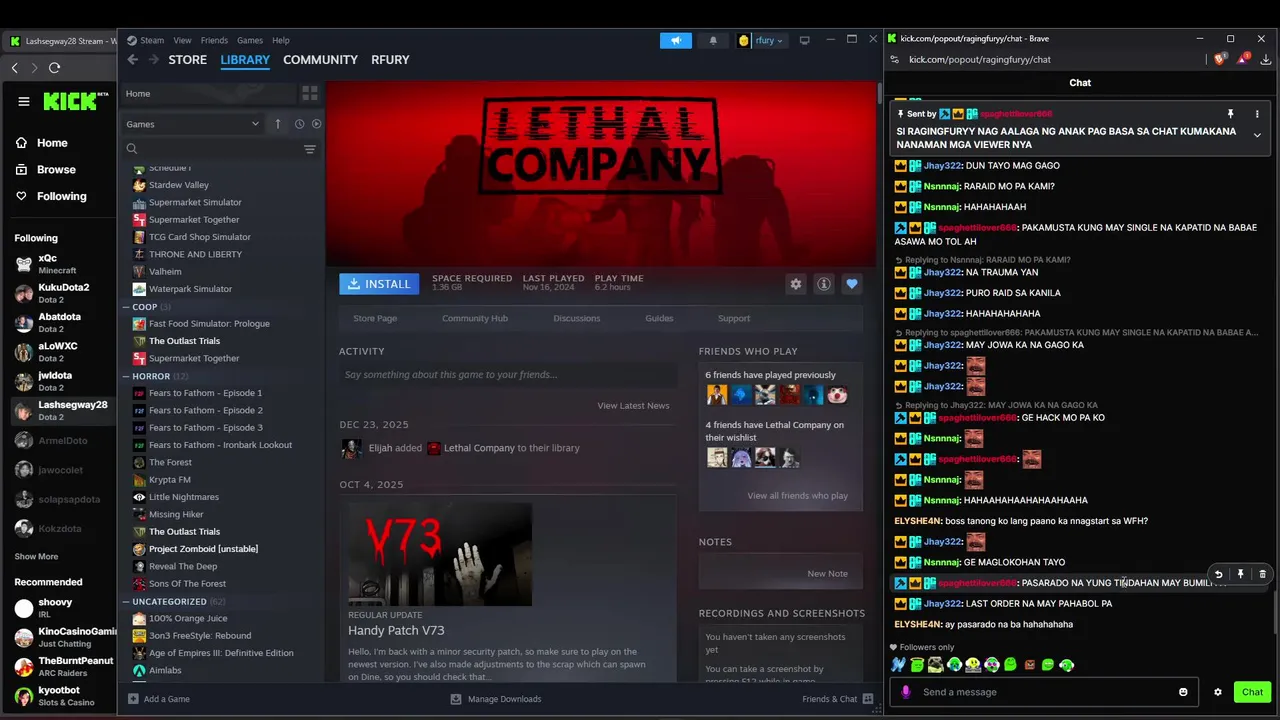Open Handy Patch V73 news thumbnail

click(x=440, y=554)
